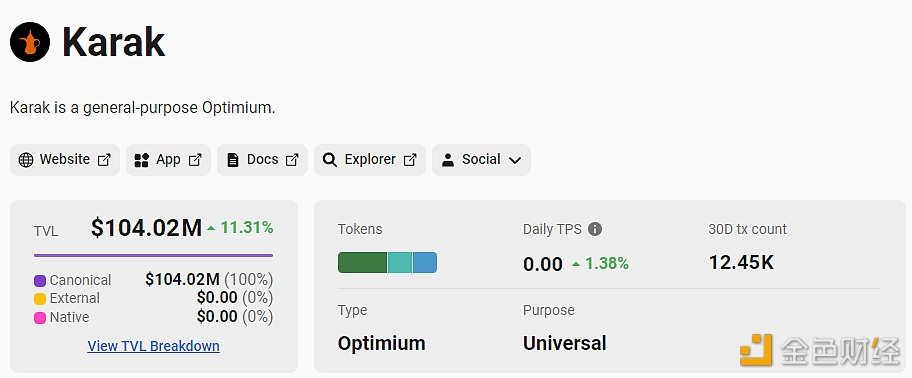The height and width of the screenshot is (378, 912).
Task: Click the blue token bar segment
Action: point(425,262)
